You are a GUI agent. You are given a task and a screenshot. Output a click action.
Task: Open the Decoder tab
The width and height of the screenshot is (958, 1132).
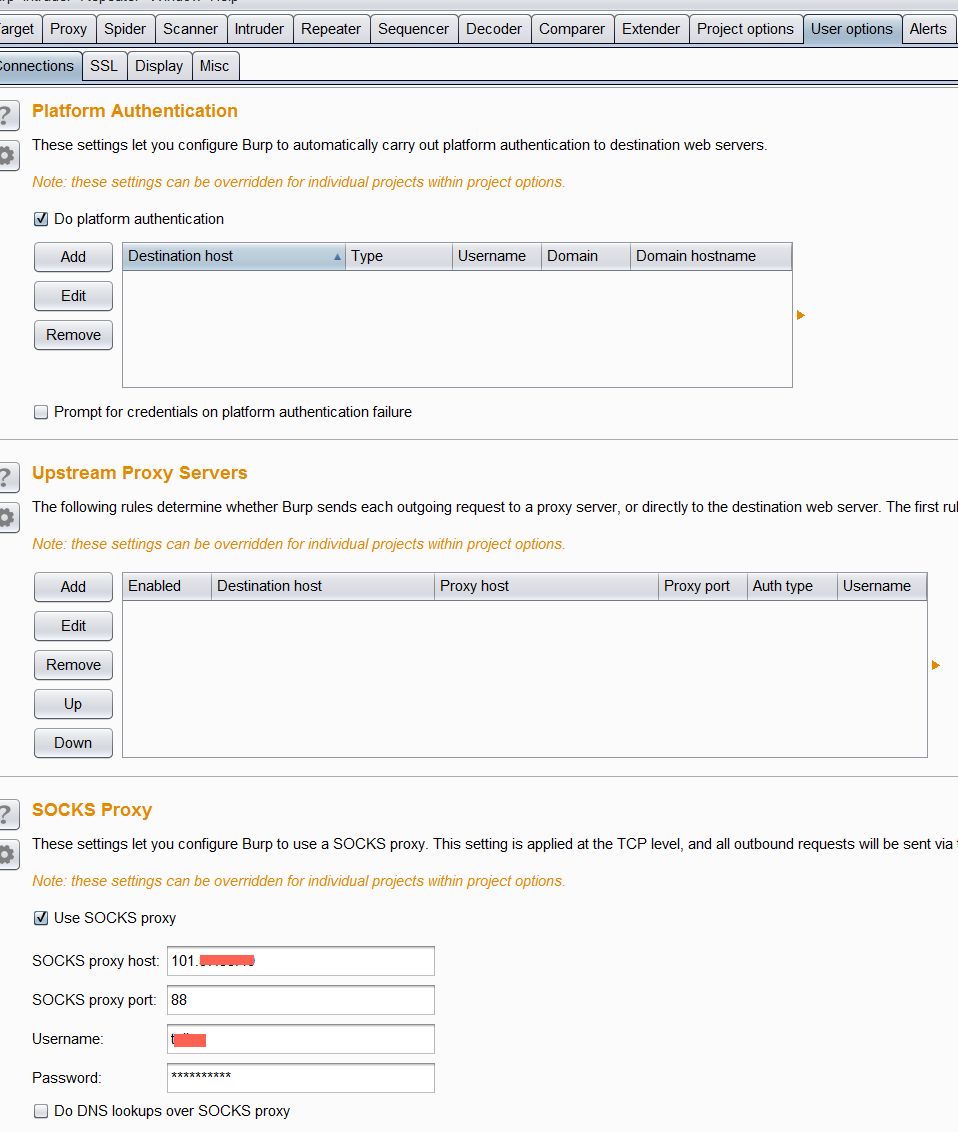click(x=494, y=30)
